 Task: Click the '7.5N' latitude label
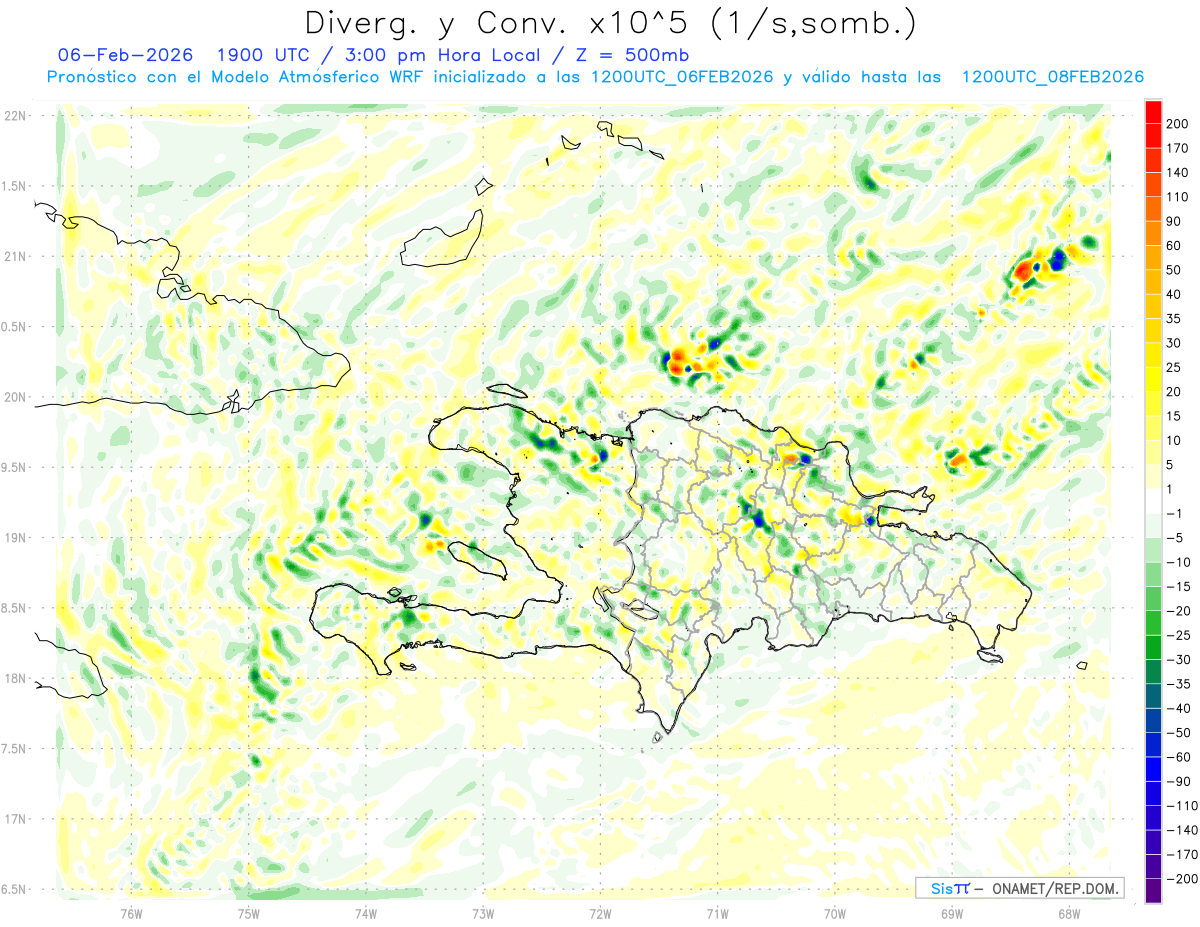tap(14, 749)
